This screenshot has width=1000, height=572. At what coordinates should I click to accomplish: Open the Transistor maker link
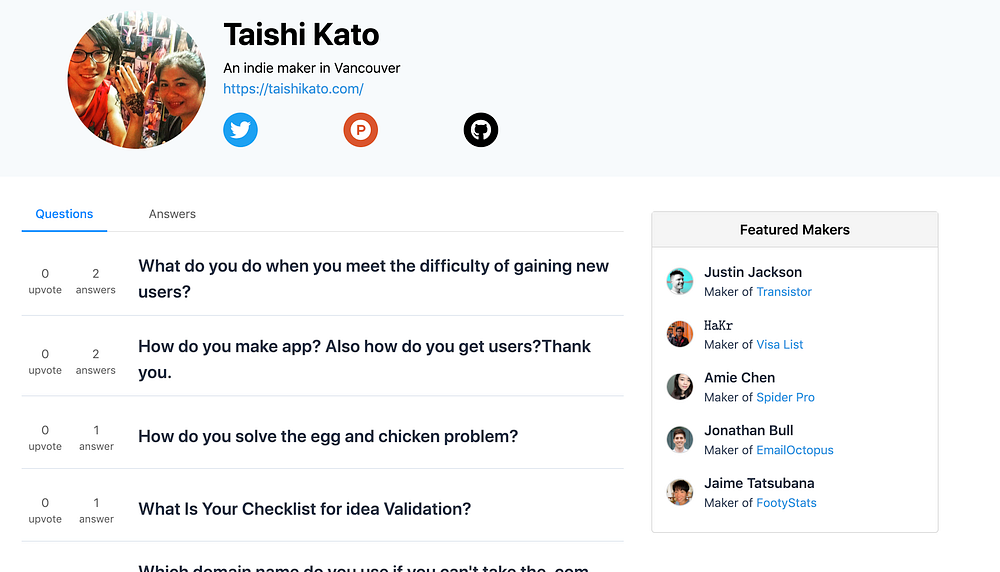click(x=784, y=292)
